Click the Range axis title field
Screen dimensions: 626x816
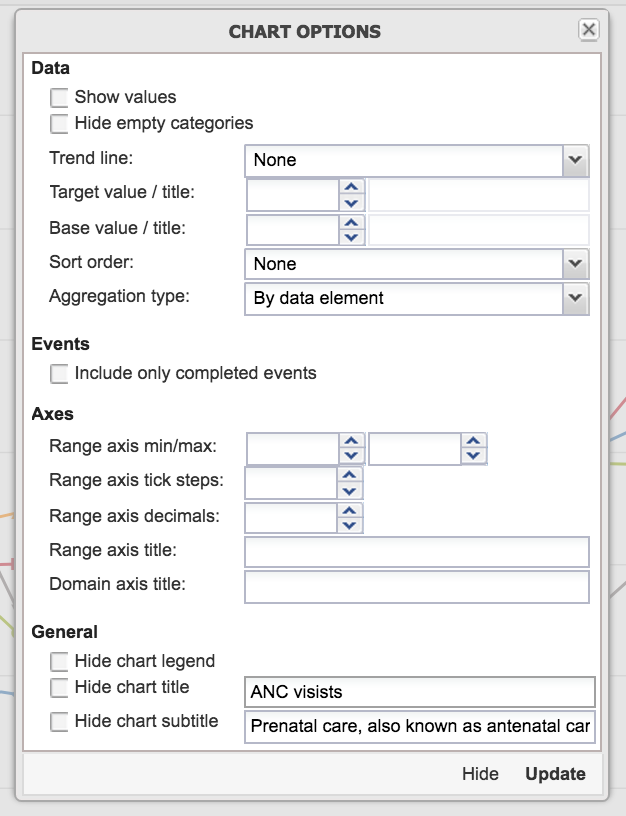tap(416, 552)
